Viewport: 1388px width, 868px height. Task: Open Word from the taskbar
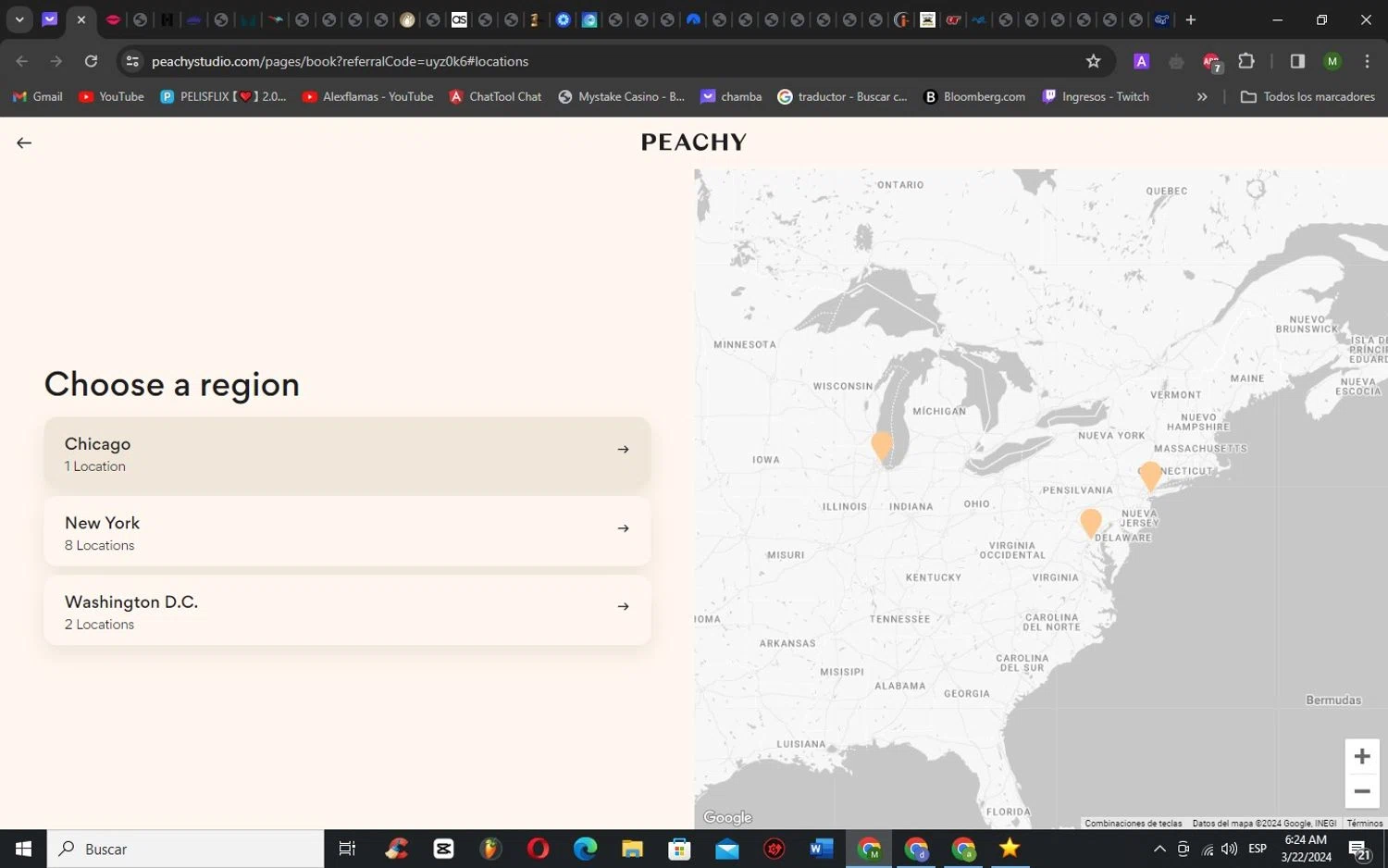[x=821, y=849]
